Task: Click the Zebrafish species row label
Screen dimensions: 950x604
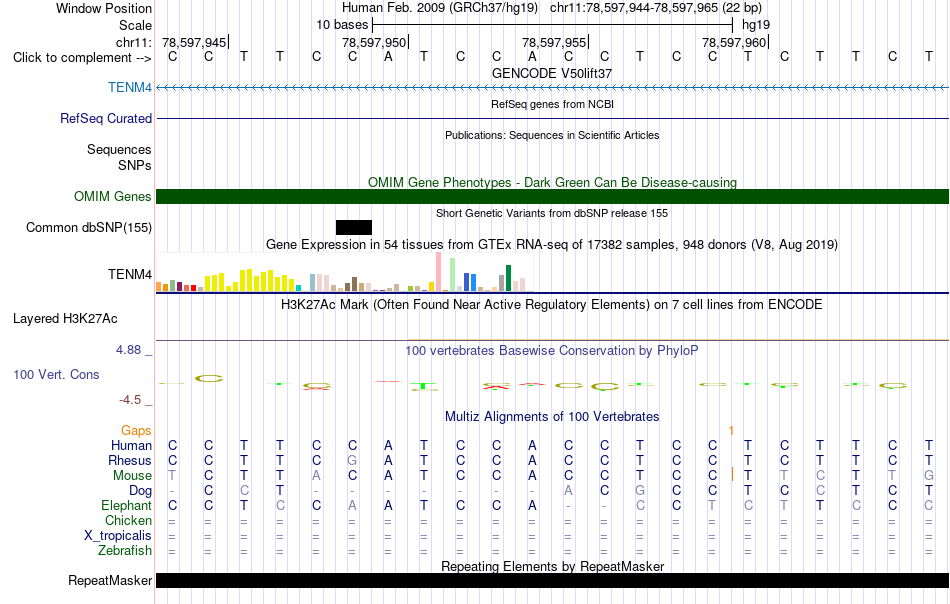Action: 125,551
